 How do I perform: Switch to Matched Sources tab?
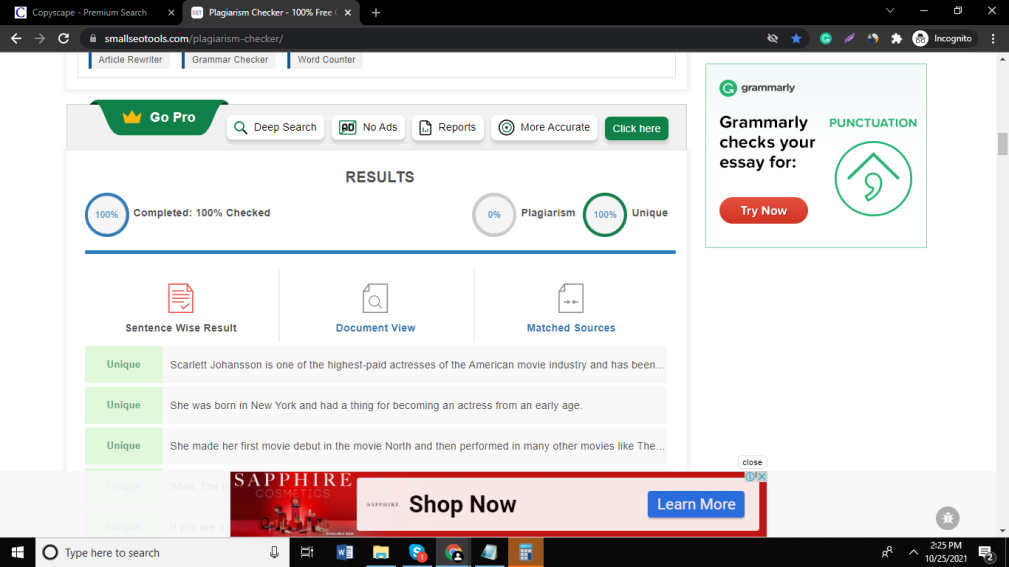click(571, 328)
